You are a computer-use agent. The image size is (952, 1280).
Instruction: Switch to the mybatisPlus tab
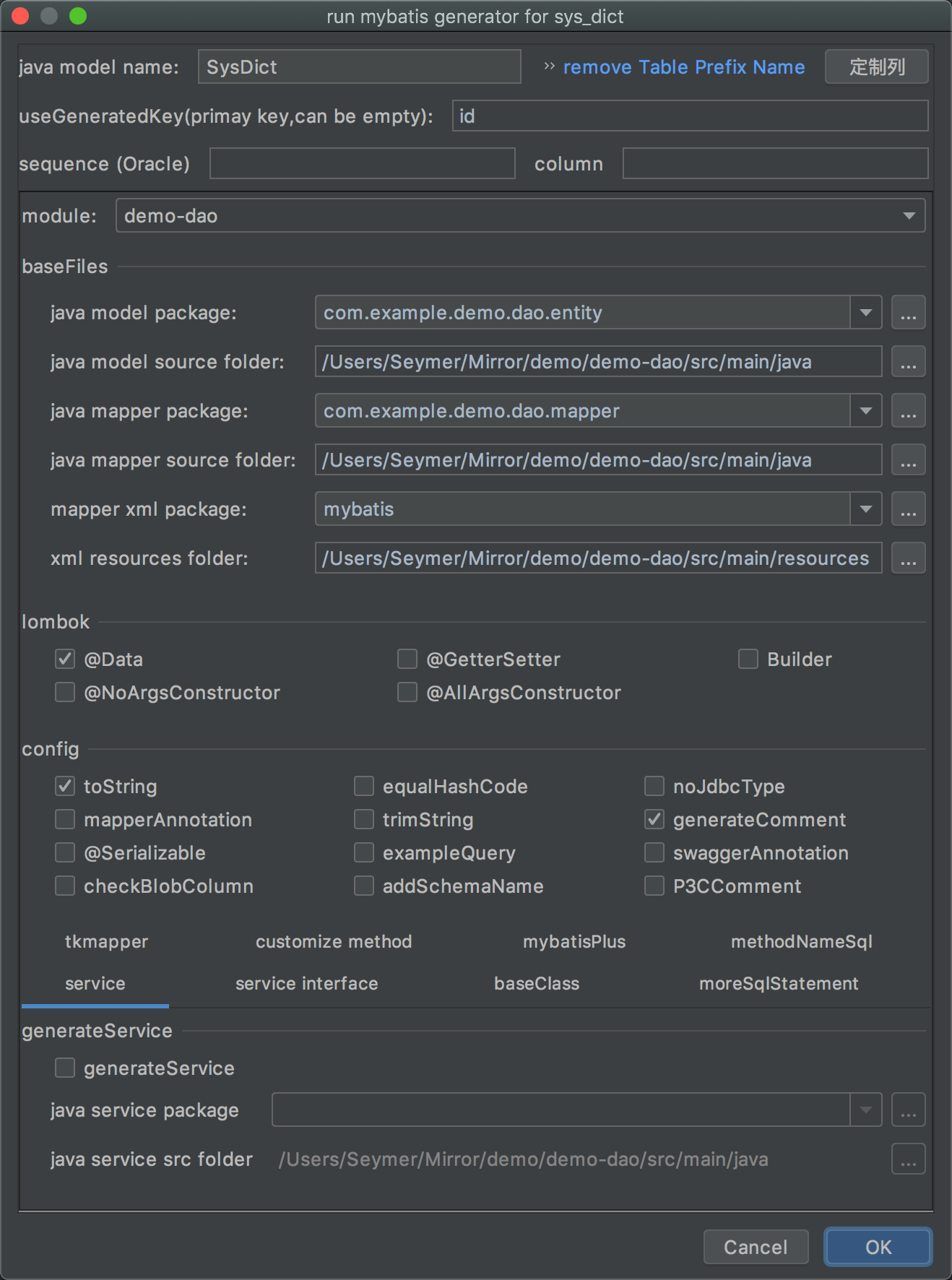tap(574, 942)
